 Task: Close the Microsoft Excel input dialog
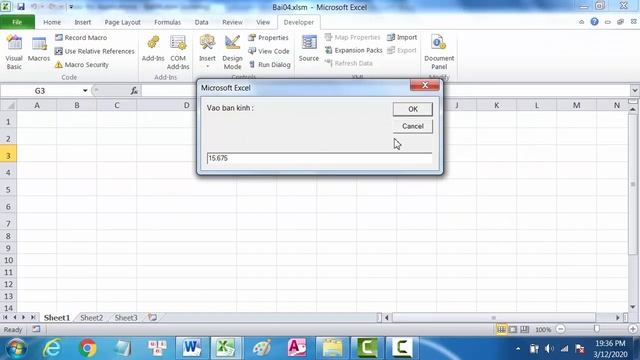coord(424,85)
